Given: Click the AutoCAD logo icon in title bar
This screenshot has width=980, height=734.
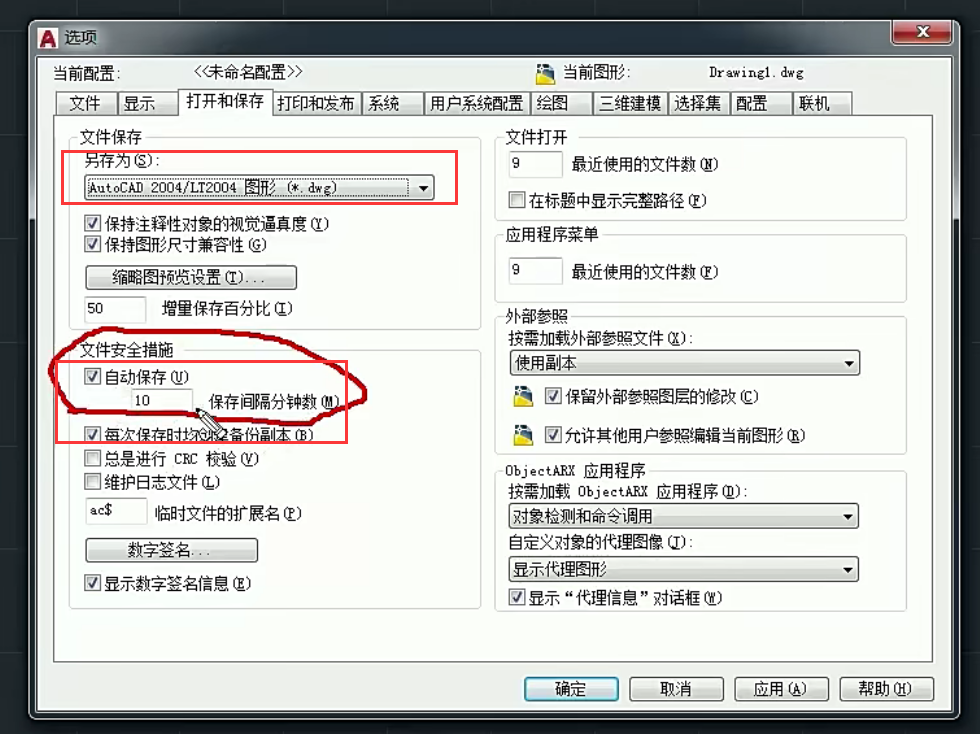Looking at the screenshot, I should [x=48, y=38].
